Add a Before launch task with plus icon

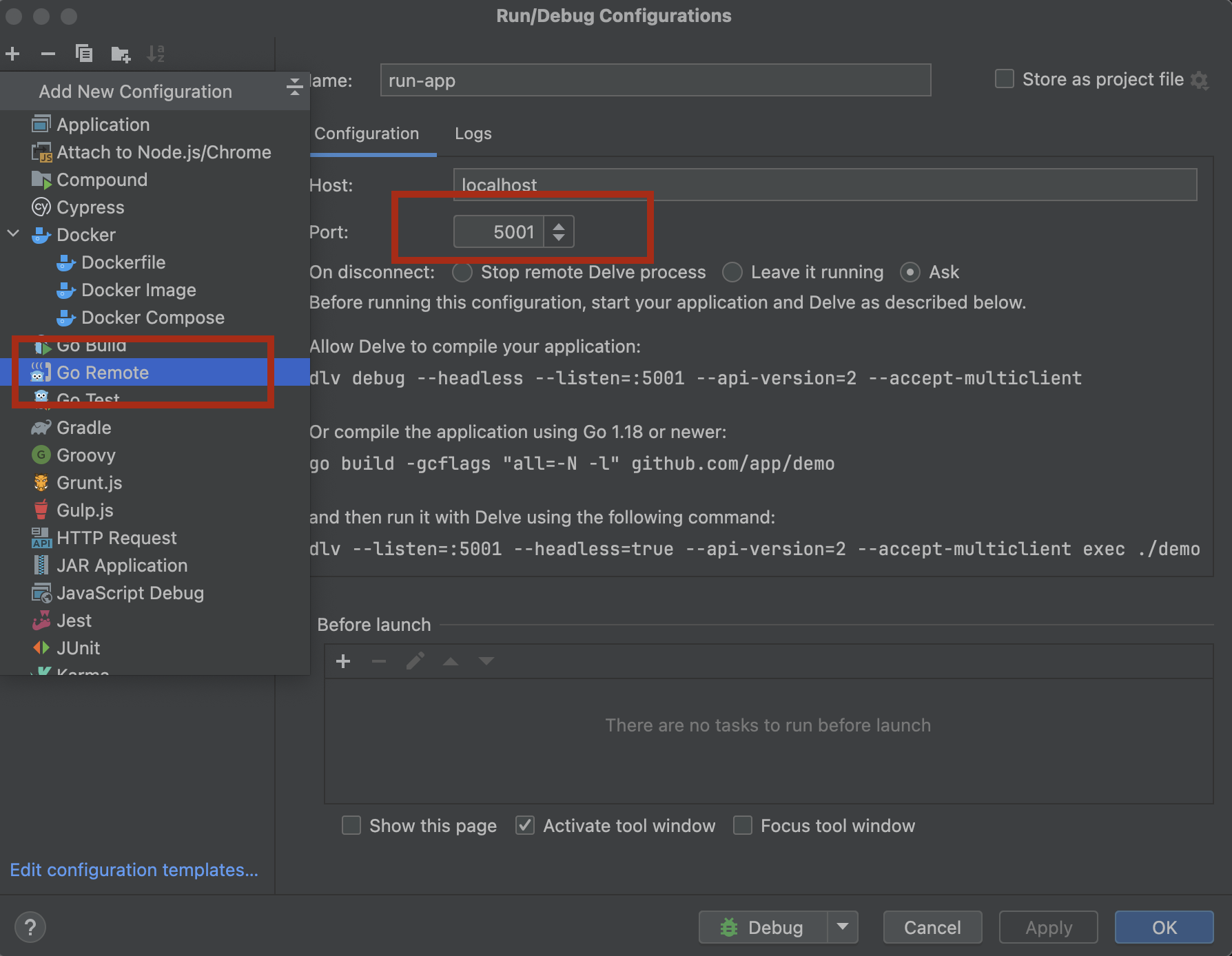point(343,661)
